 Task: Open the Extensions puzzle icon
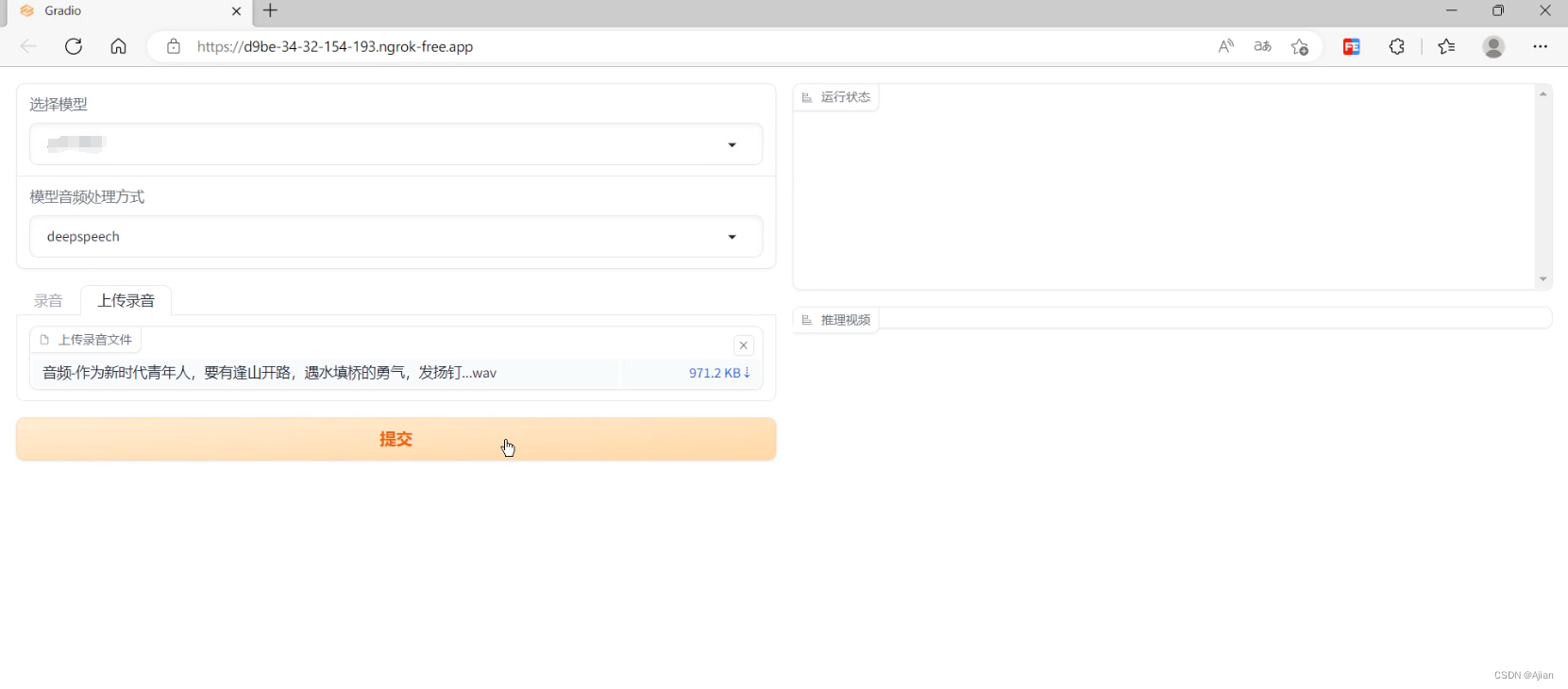[x=1397, y=46]
